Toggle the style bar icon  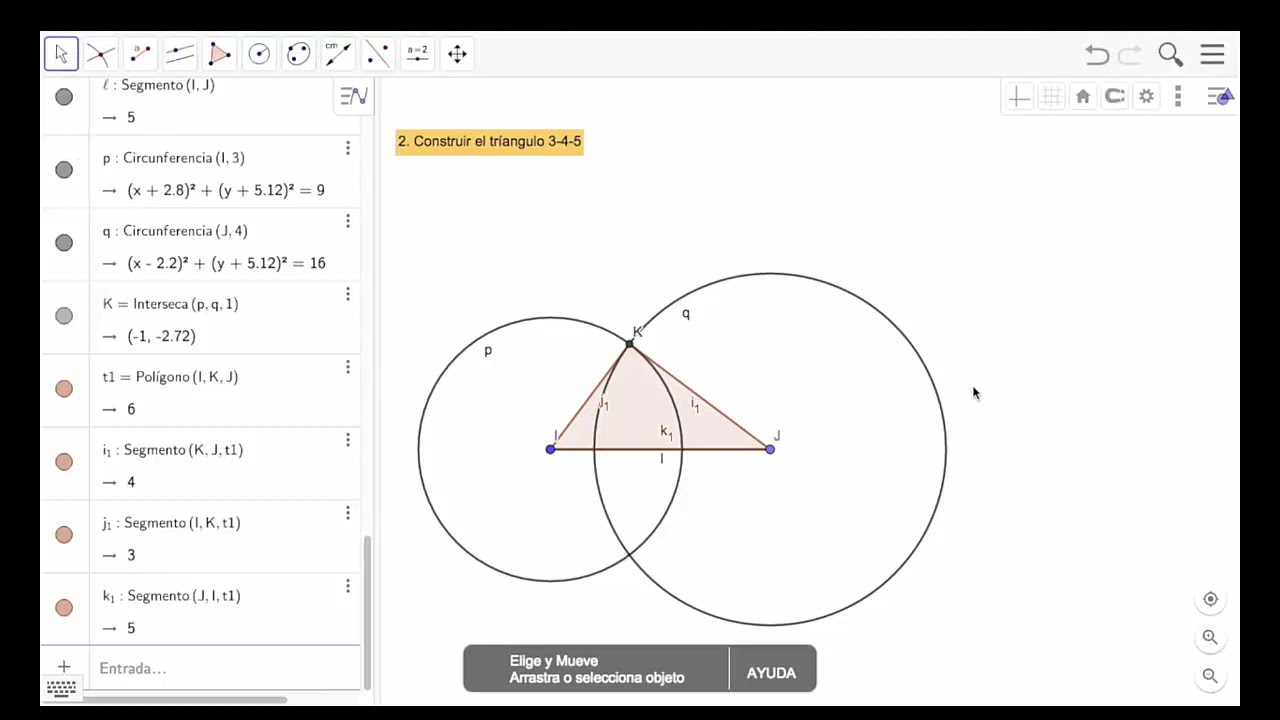point(1220,97)
